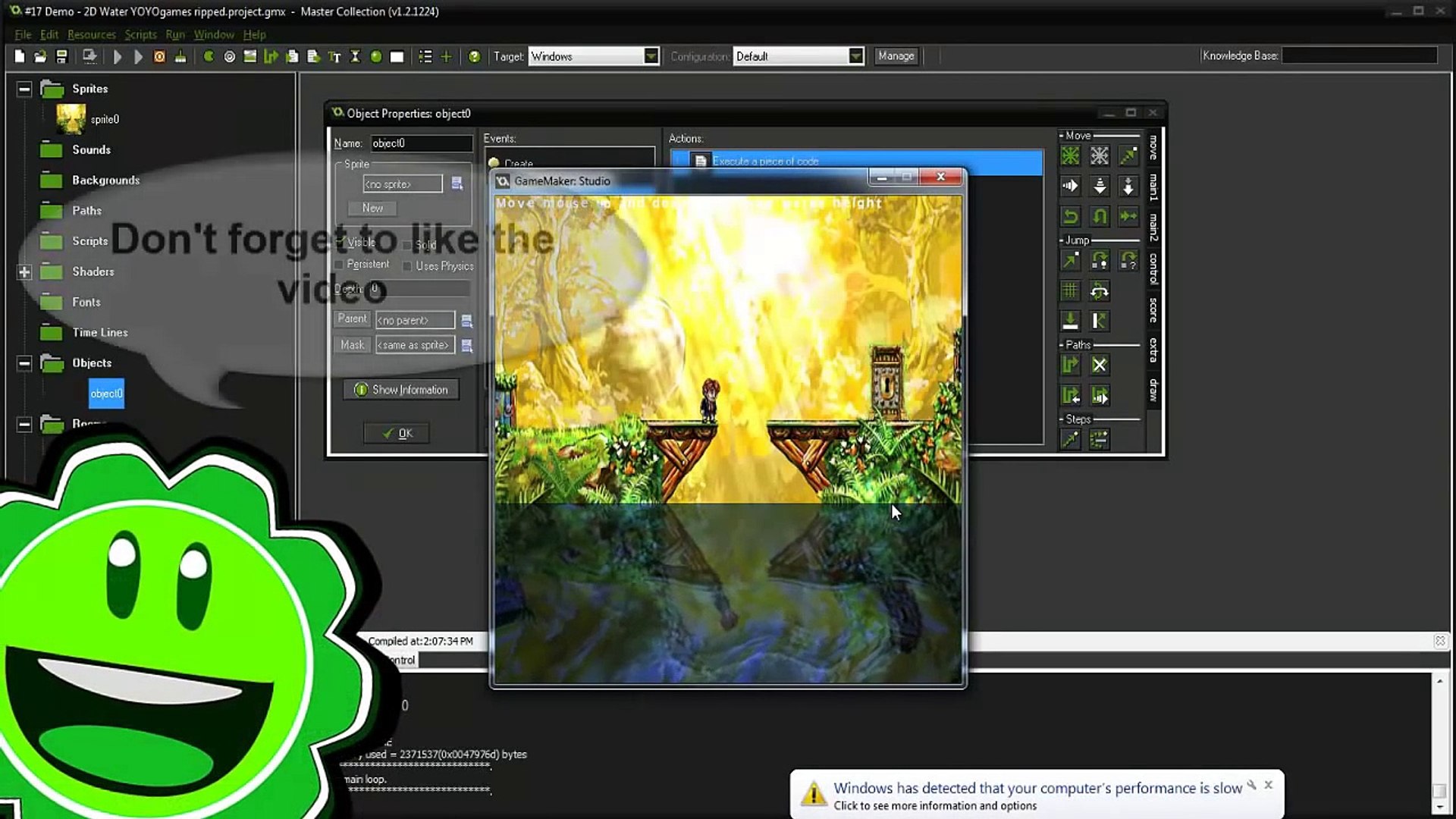Click the Knowledge Base search field

[x=1359, y=56]
